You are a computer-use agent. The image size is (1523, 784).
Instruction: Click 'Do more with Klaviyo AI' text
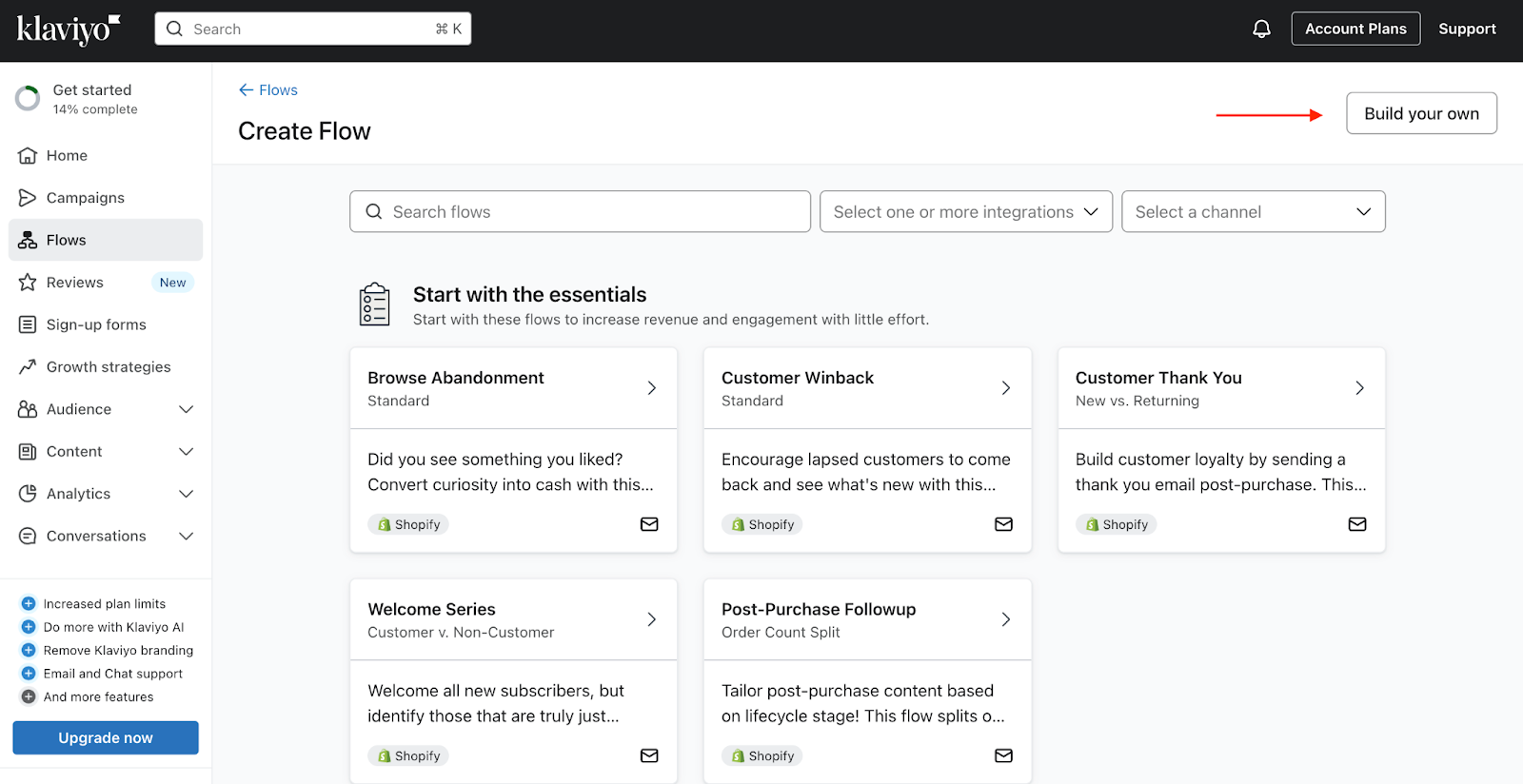(113, 627)
